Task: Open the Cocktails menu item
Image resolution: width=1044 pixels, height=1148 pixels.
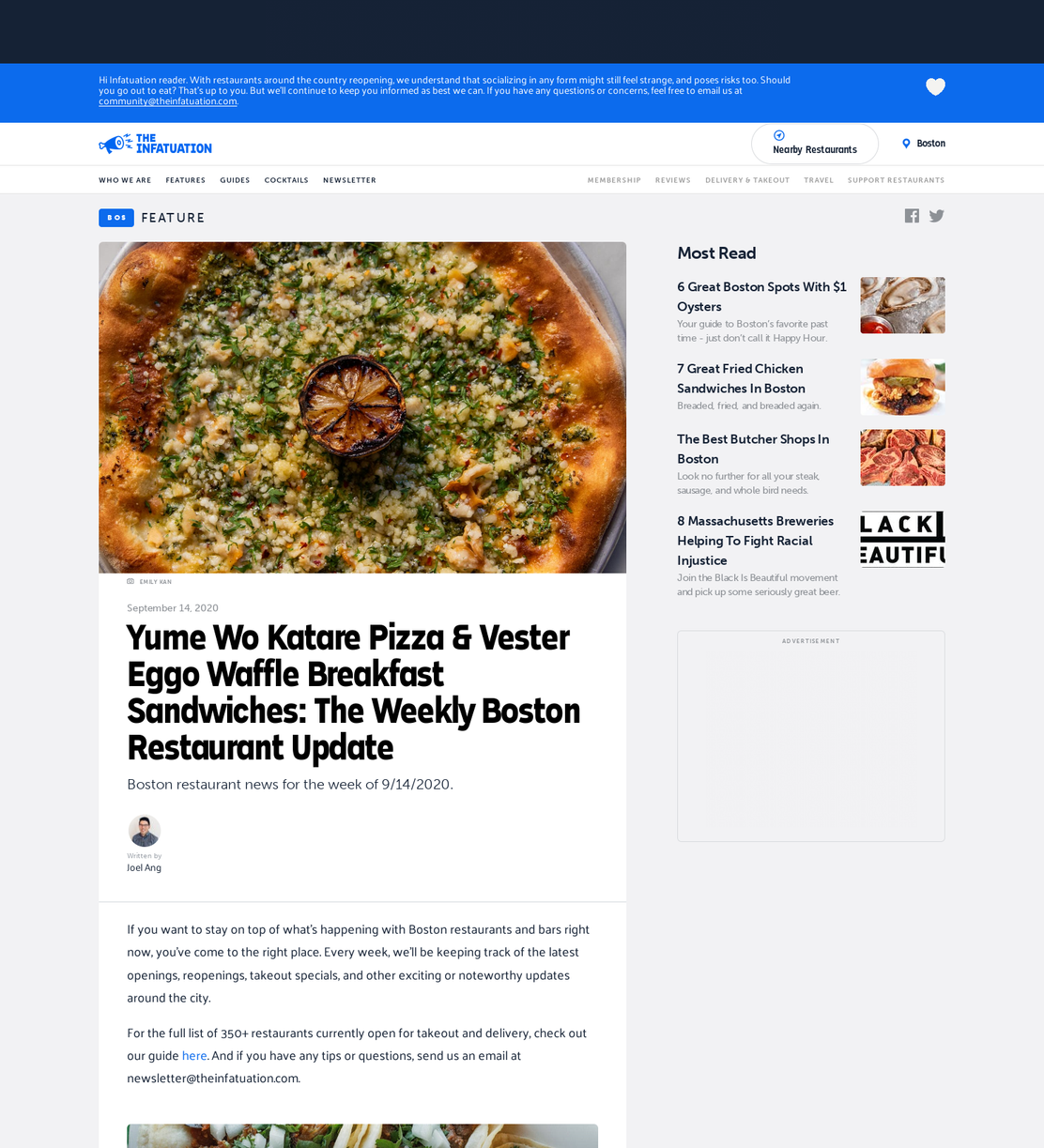Action: click(x=286, y=180)
